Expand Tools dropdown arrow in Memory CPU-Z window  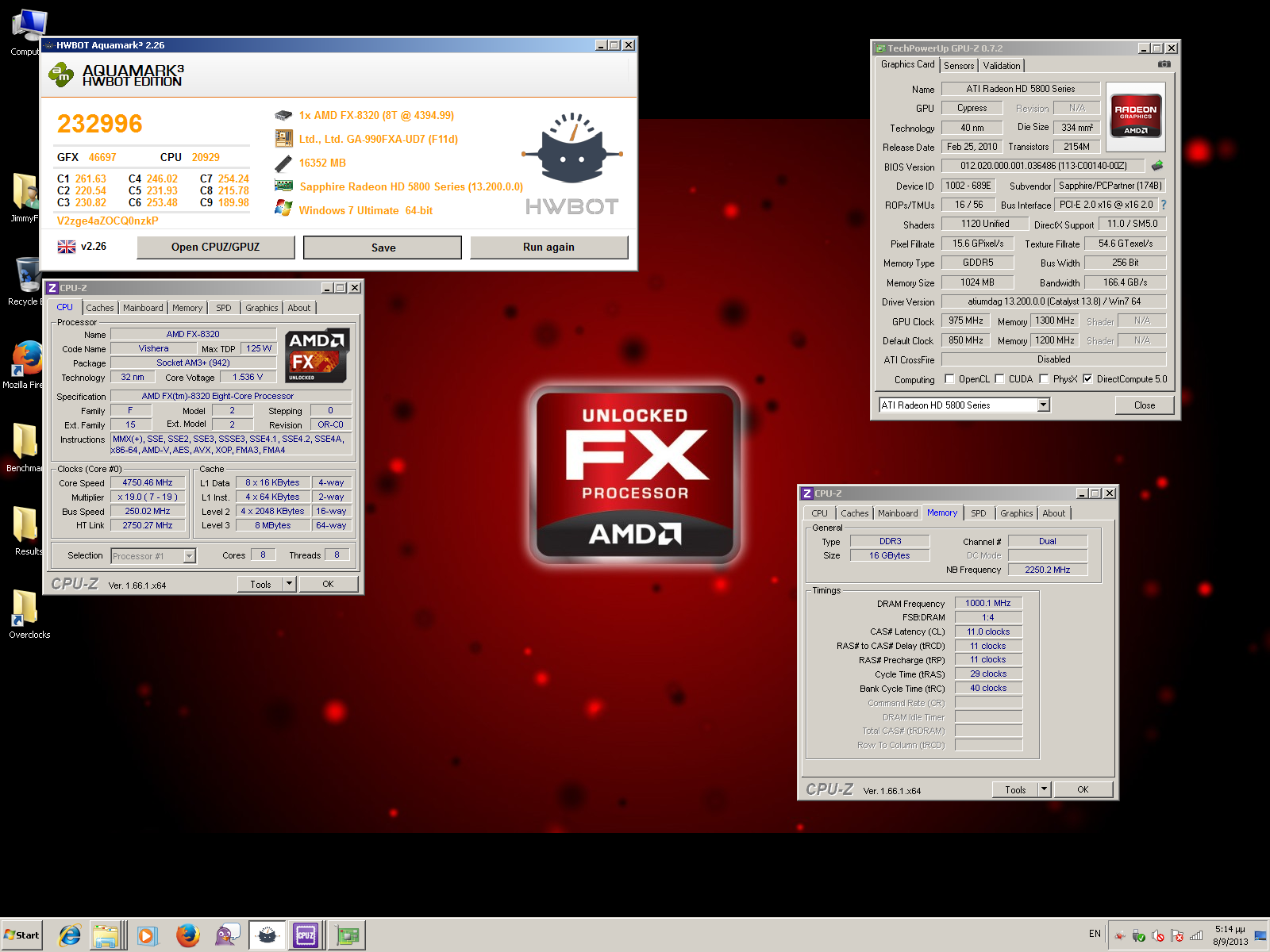coord(1045,790)
